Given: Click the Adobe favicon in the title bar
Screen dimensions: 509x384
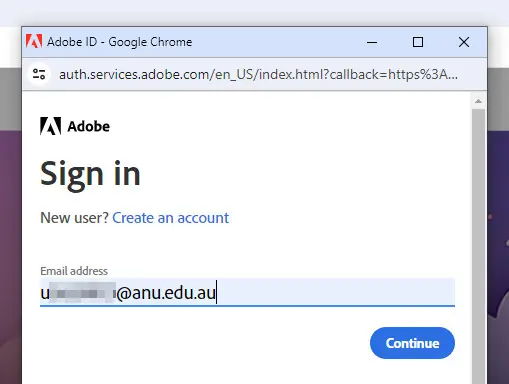Looking at the screenshot, I should click(x=34, y=42).
